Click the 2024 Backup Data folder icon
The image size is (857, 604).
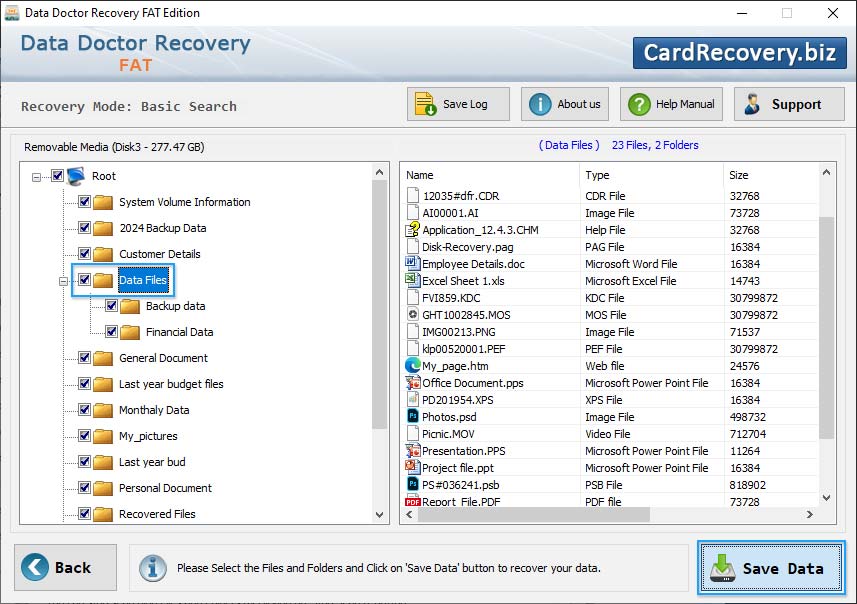pyautogui.click(x=103, y=228)
